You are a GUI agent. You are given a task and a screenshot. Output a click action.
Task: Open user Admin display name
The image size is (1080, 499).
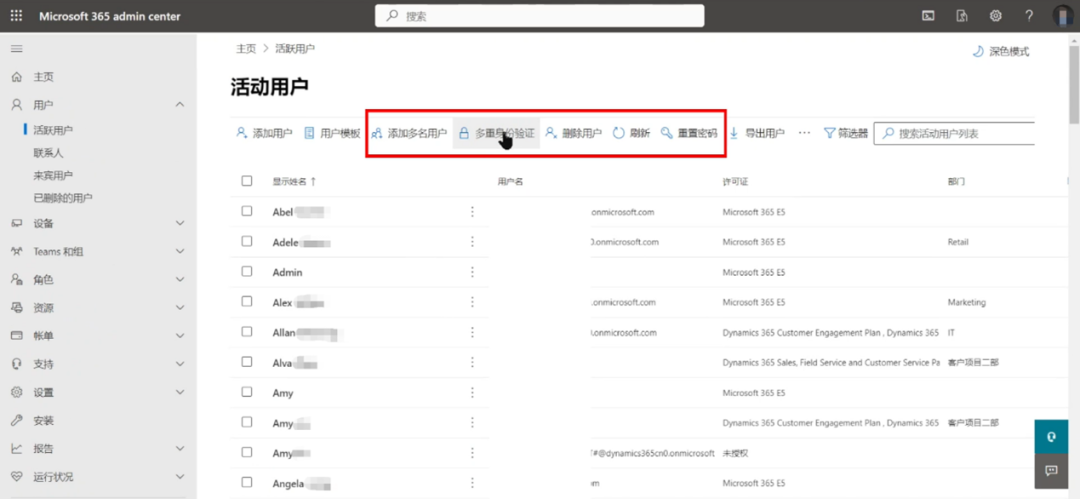[288, 272]
